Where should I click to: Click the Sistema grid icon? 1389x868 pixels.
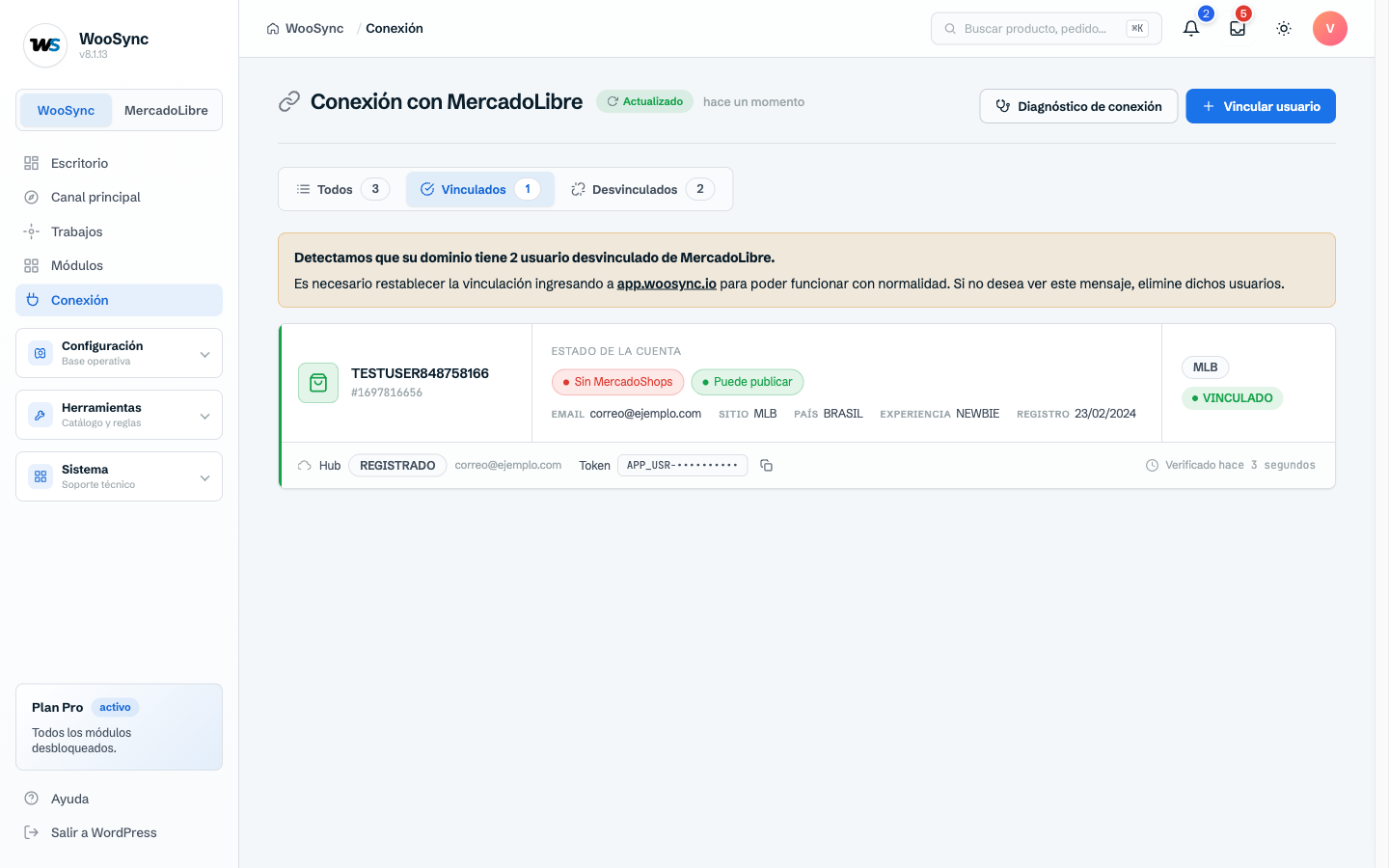[x=41, y=476]
